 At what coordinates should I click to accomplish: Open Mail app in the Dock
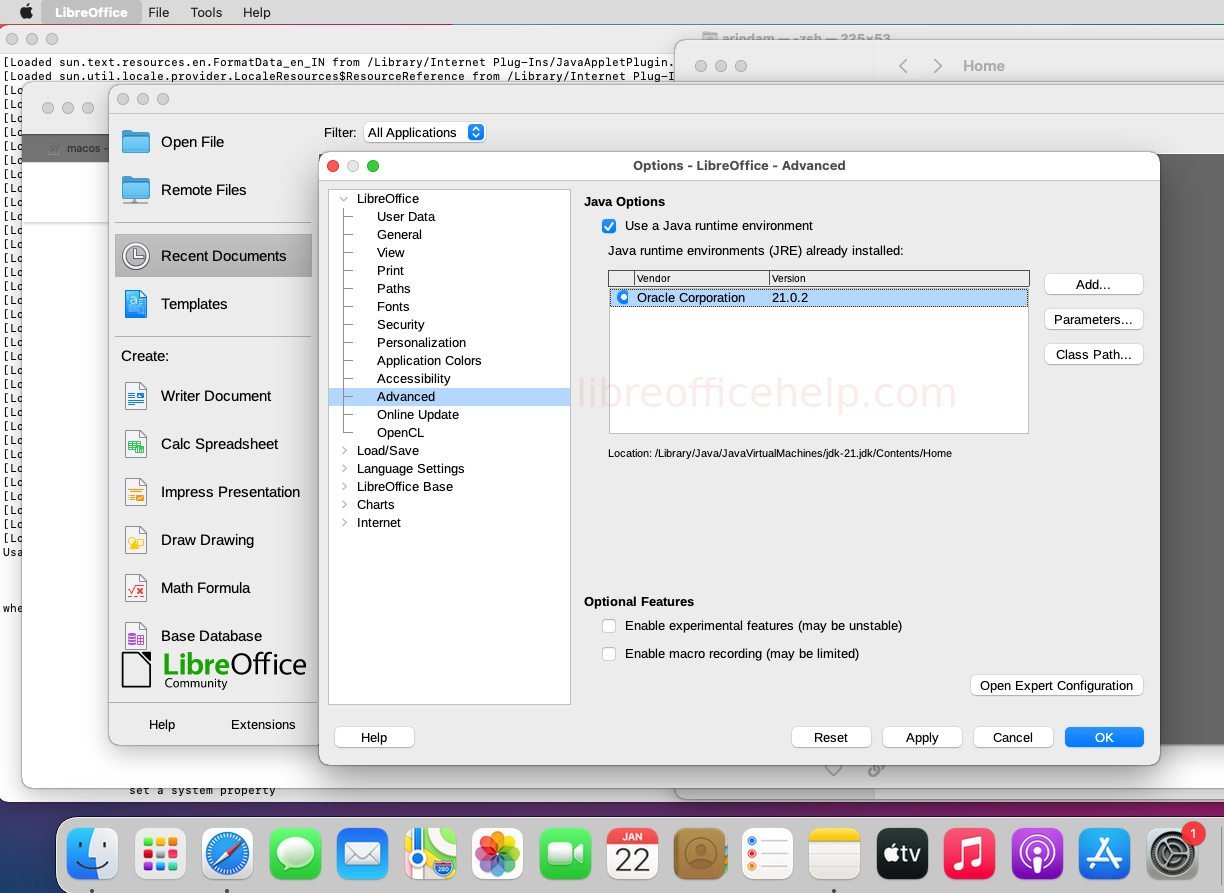(362, 855)
